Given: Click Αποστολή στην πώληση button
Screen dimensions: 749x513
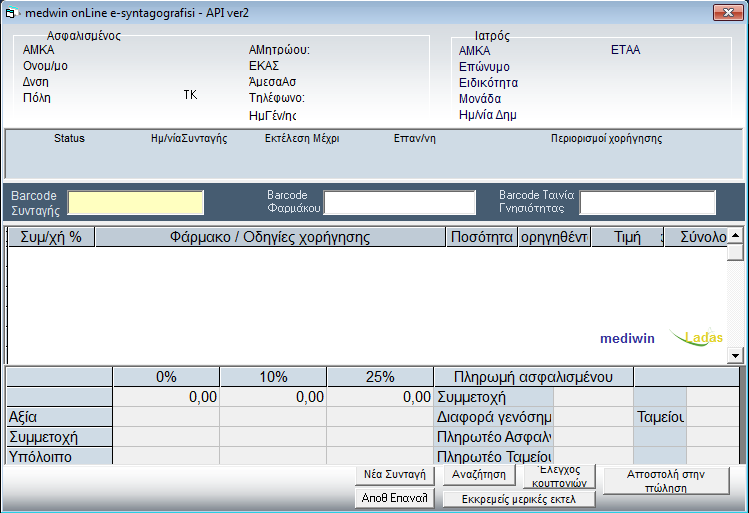Looking at the screenshot, I should 666,481.
